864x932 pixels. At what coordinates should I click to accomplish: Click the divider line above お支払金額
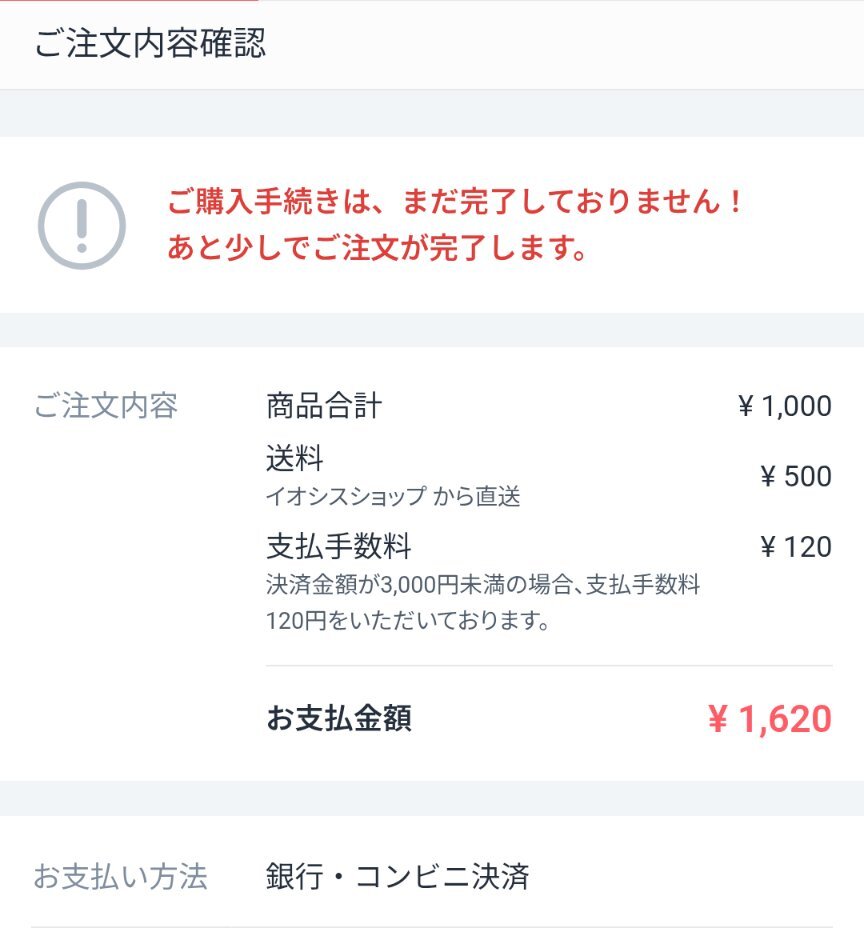coord(549,666)
